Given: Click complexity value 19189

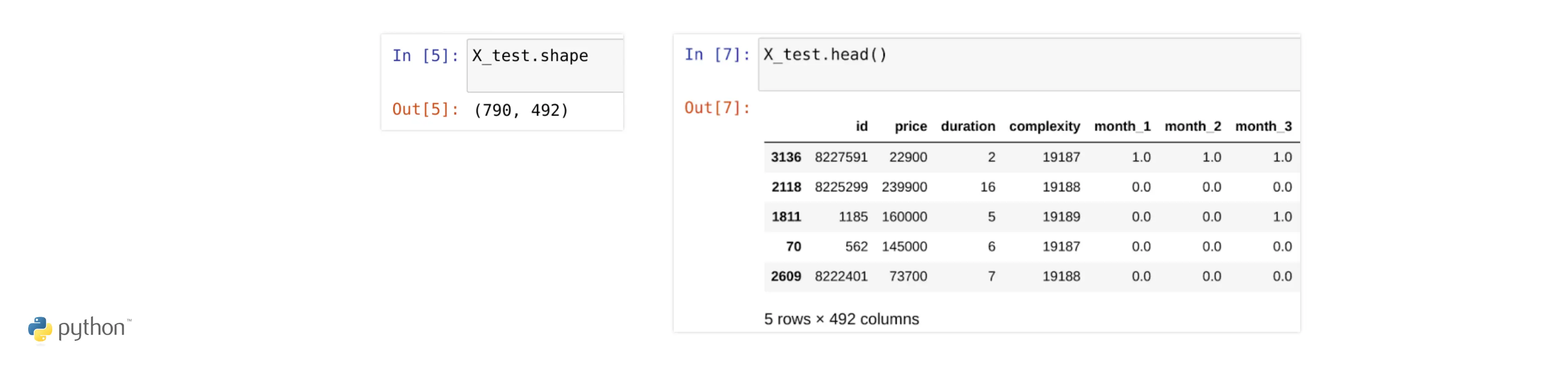Looking at the screenshot, I should [1061, 217].
